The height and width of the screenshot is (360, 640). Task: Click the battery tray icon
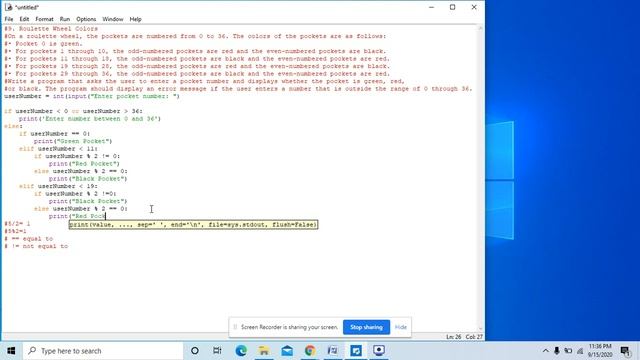pos(568,351)
